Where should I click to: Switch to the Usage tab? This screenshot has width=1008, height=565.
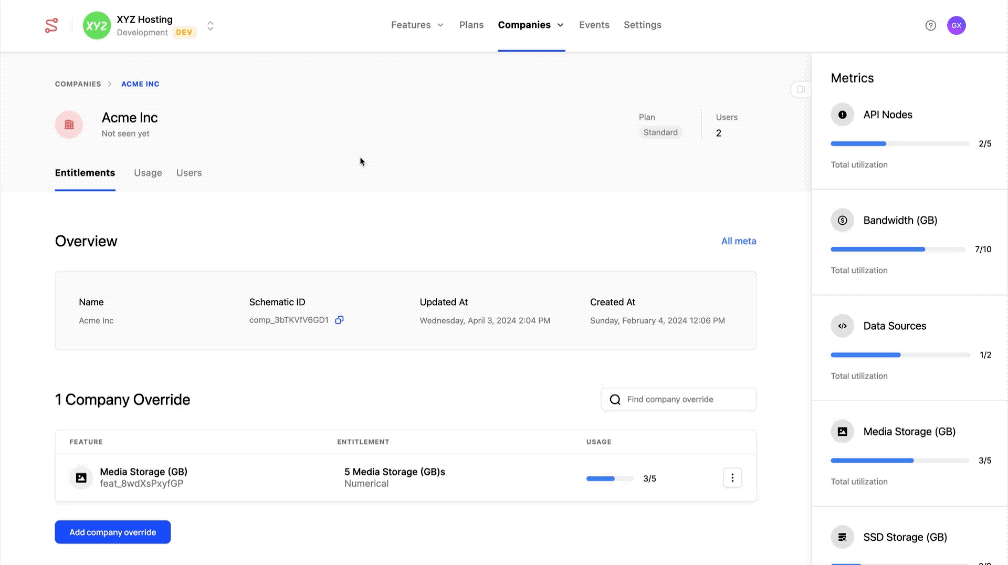tap(148, 173)
